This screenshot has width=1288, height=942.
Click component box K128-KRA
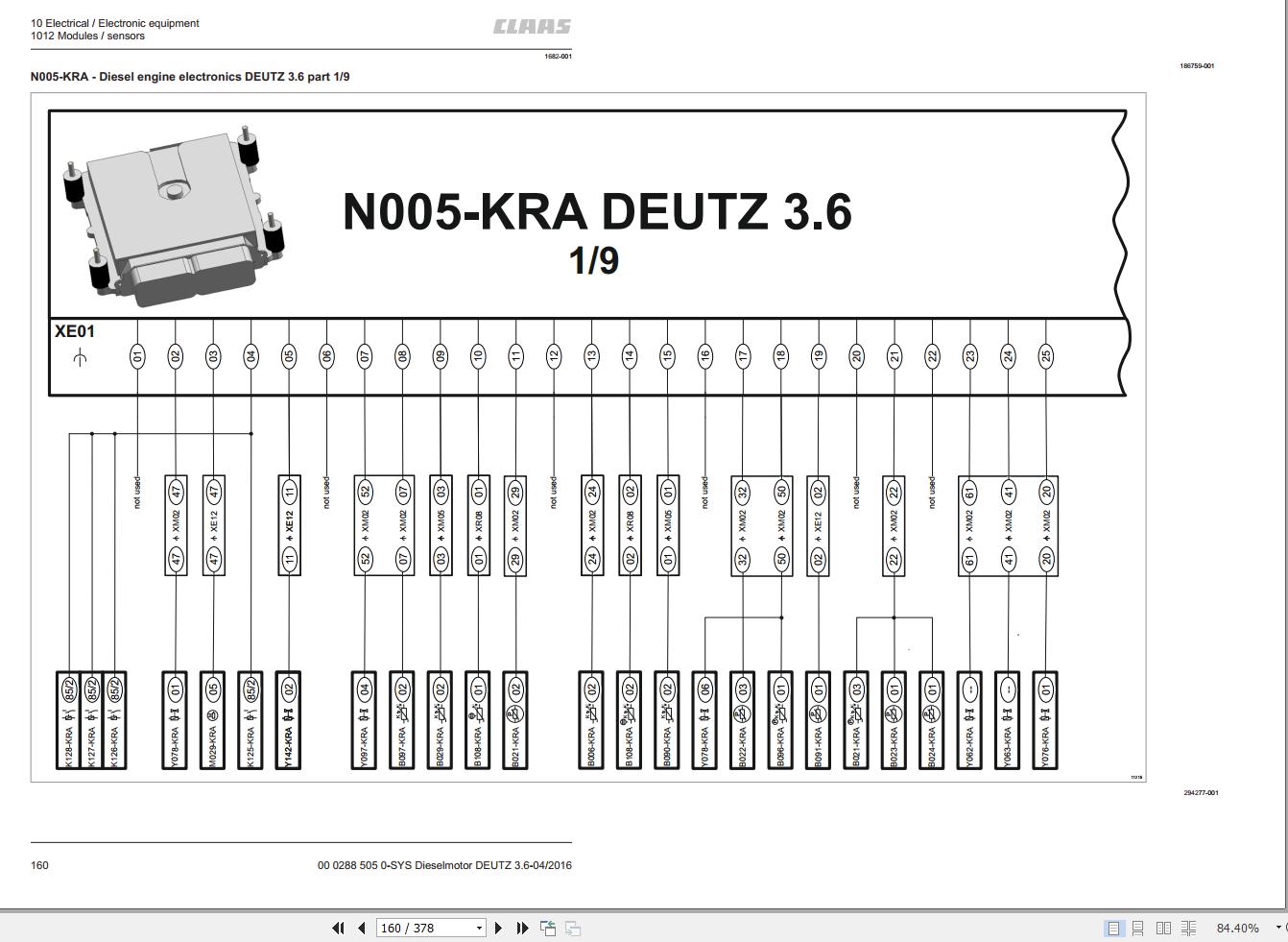coord(68,720)
